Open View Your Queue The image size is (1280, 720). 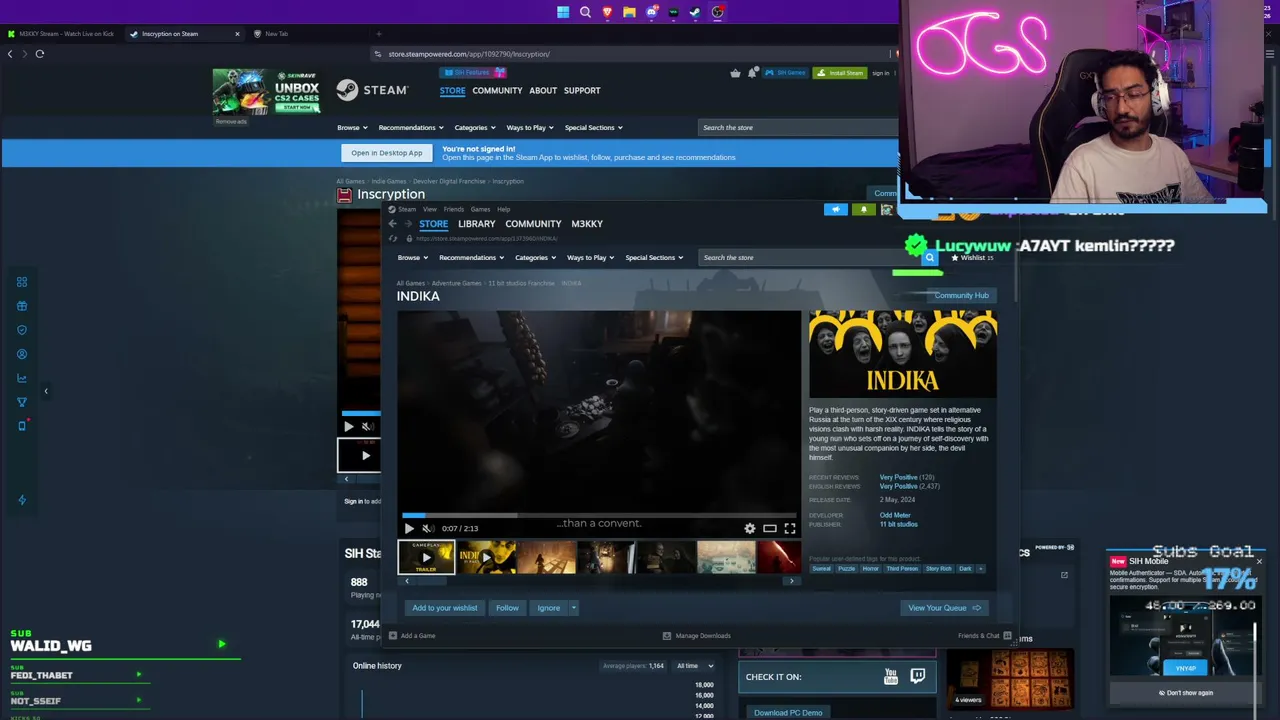944,608
